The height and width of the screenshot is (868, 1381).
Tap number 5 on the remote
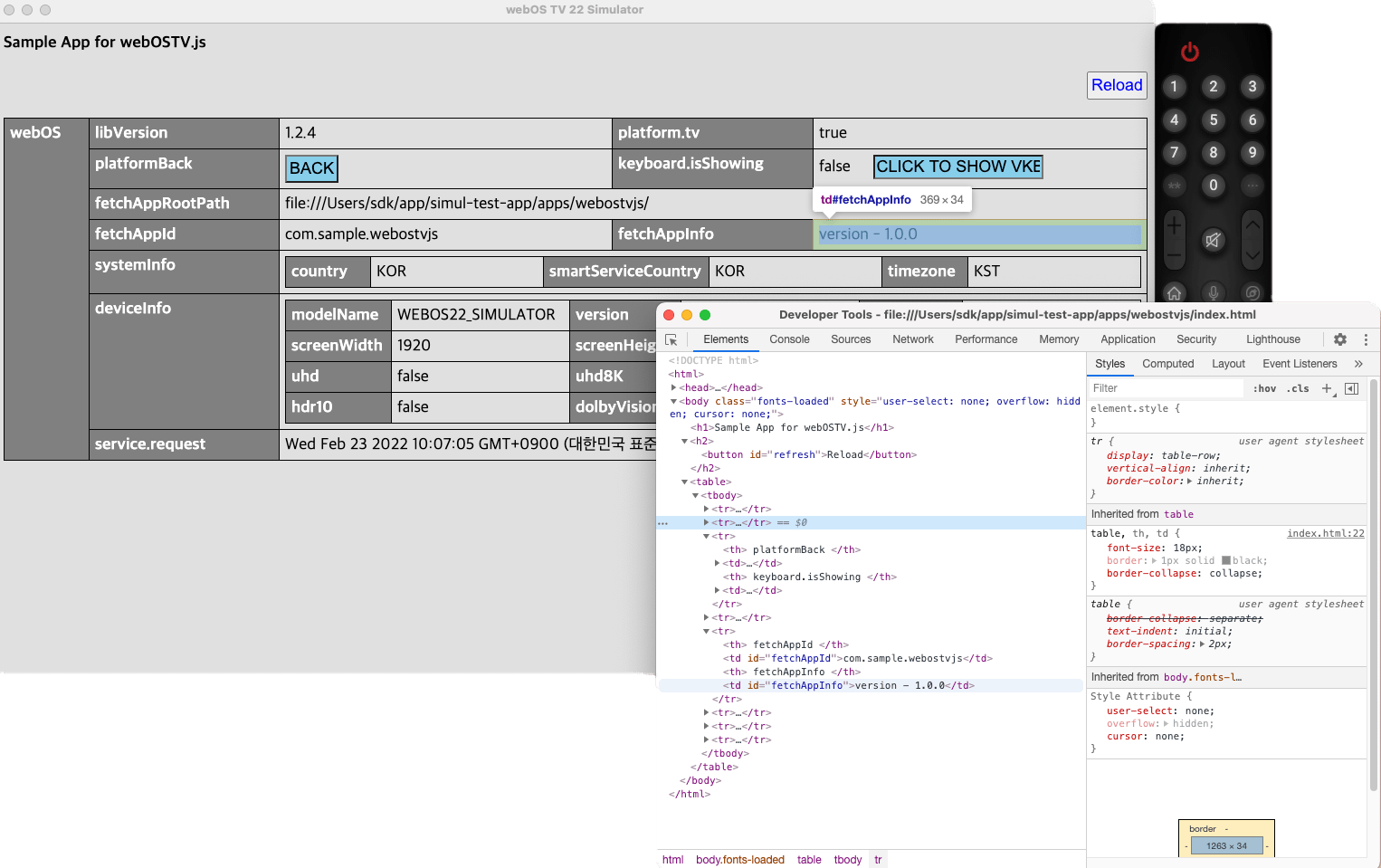(x=1214, y=119)
